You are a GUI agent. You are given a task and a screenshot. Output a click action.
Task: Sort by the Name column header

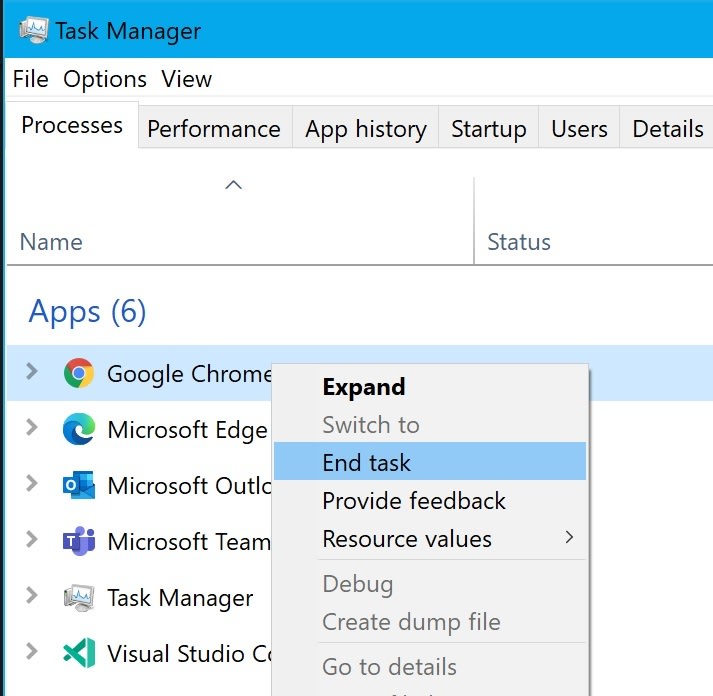(51, 241)
